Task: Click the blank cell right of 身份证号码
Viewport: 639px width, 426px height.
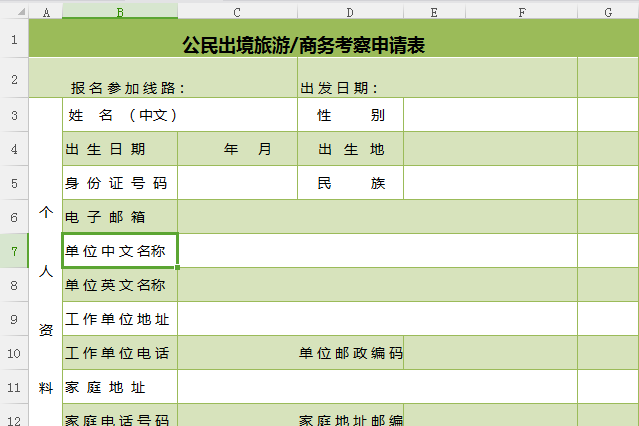Action: coord(237,183)
